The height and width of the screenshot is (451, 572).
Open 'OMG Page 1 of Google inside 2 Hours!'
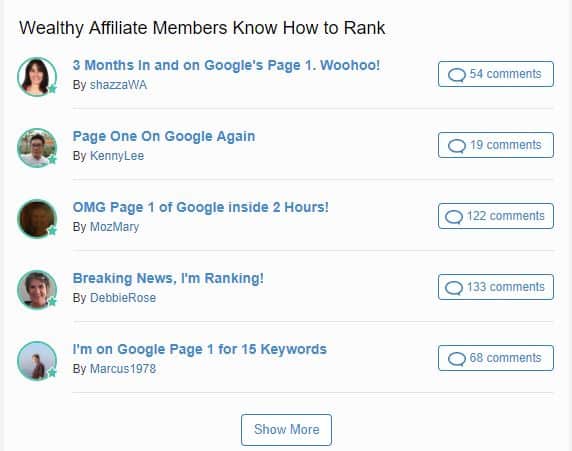click(x=201, y=207)
